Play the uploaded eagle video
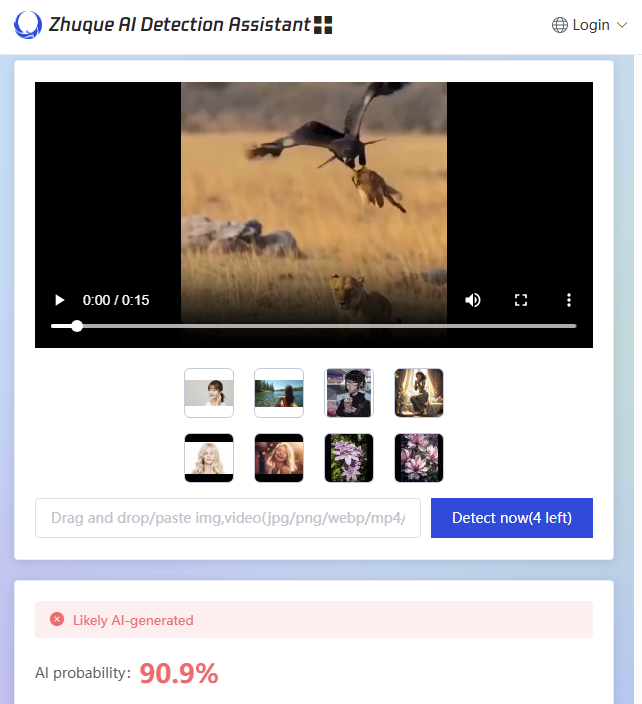 [x=60, y=300]
